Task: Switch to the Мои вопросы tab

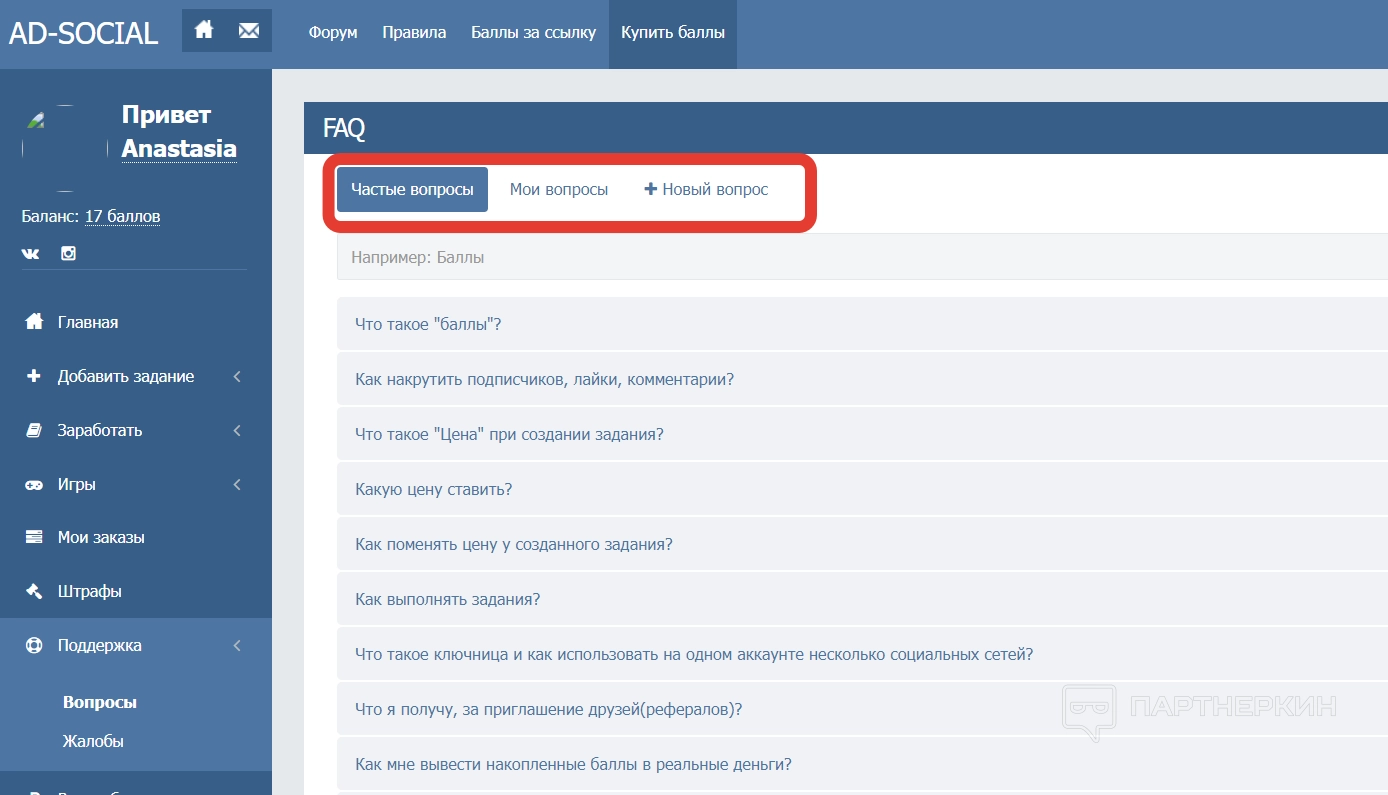Action: pos(559,189)
